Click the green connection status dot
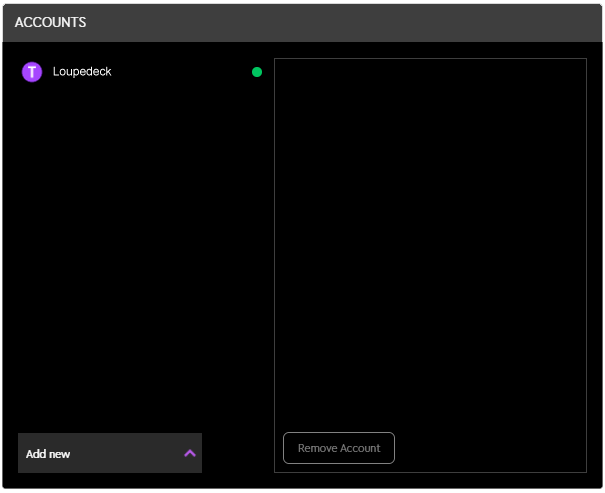Screen dimensions: 605x493 [x=257, y=72]
